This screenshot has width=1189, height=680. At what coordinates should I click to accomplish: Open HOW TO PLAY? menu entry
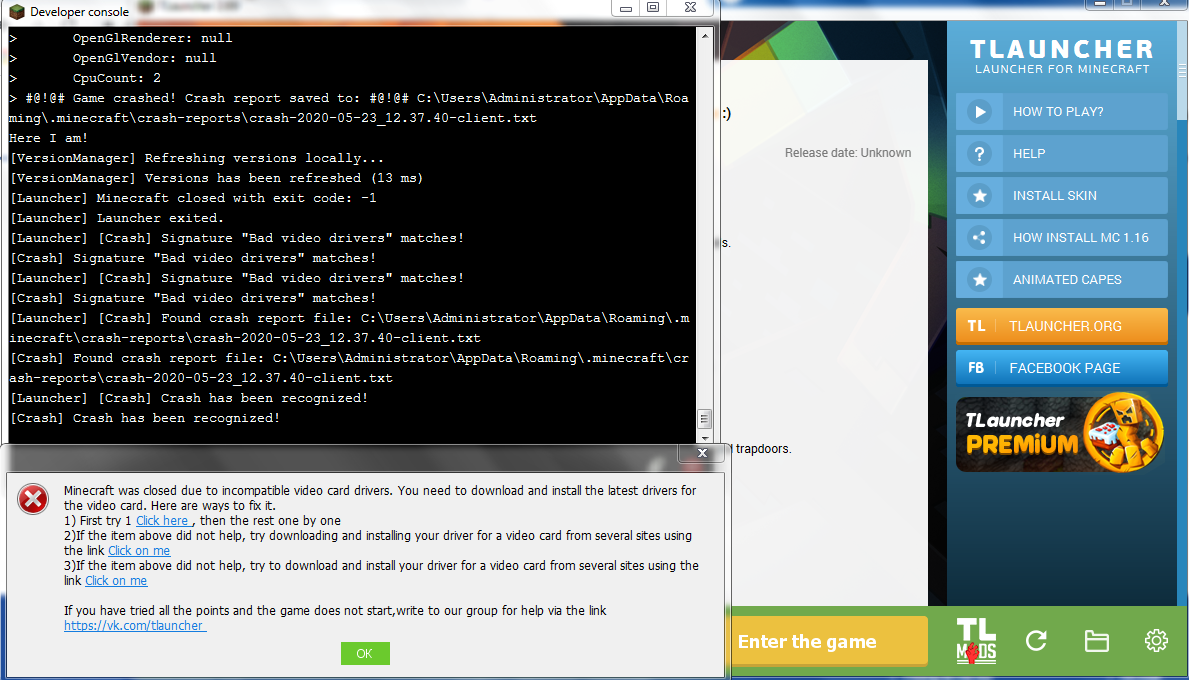1062,111
